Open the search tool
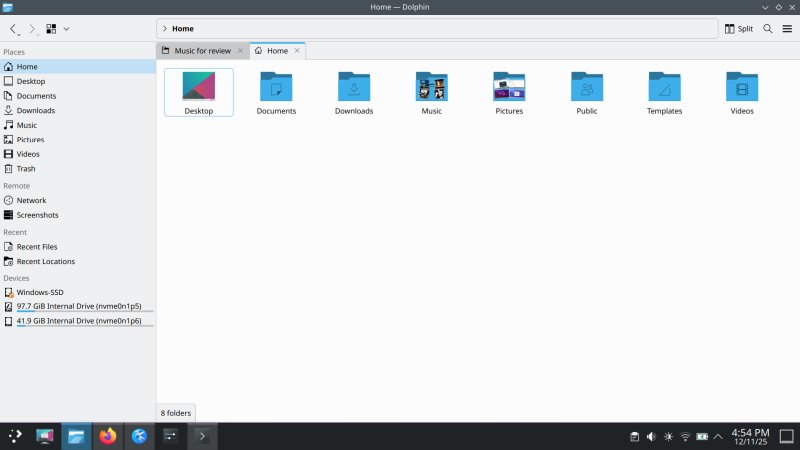Image resolution: width=800 pixels, height=450 pixels. pyautogui.click(x=768, y=29)
